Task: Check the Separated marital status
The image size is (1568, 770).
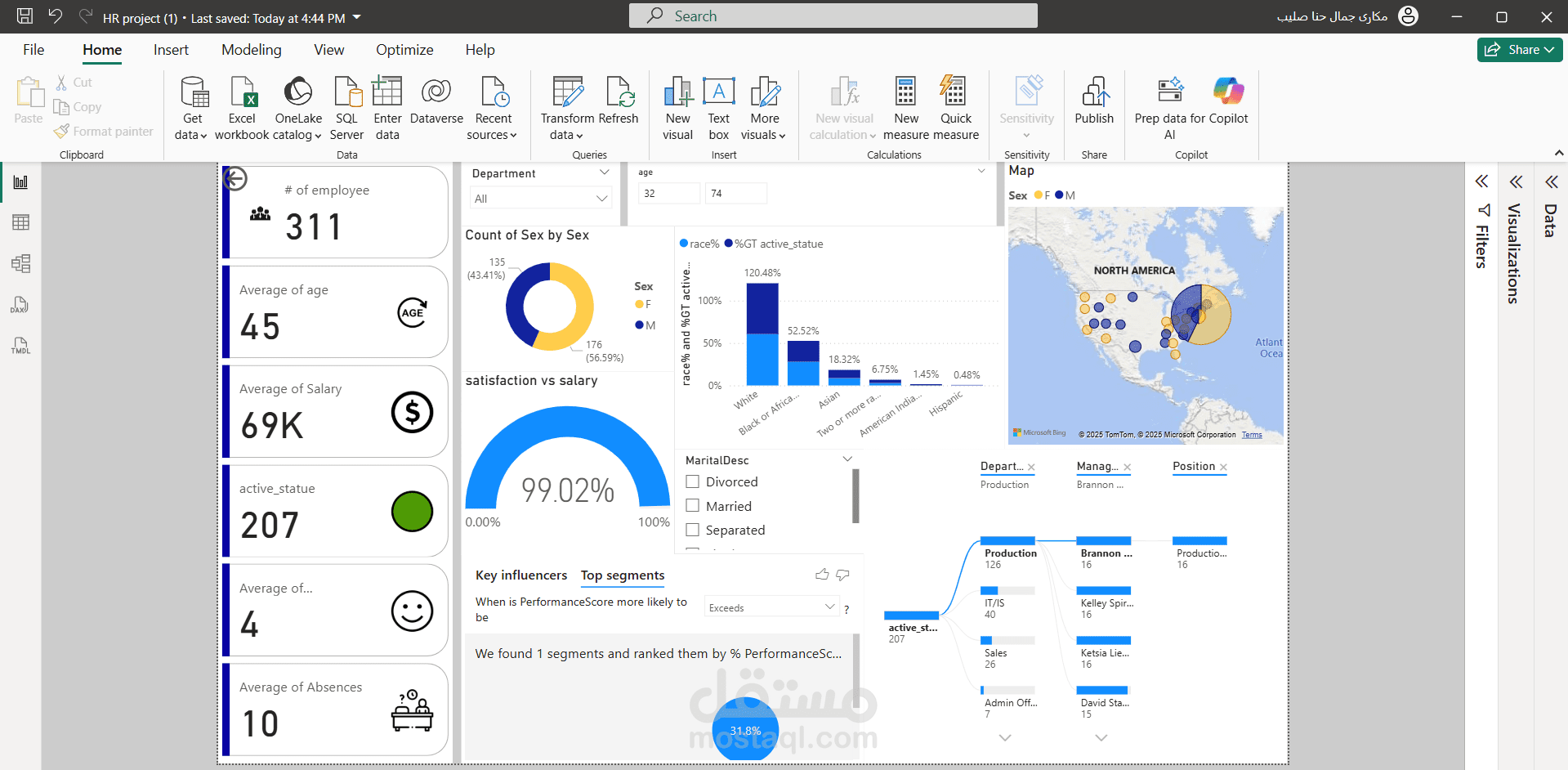Action: pos(693,530)
